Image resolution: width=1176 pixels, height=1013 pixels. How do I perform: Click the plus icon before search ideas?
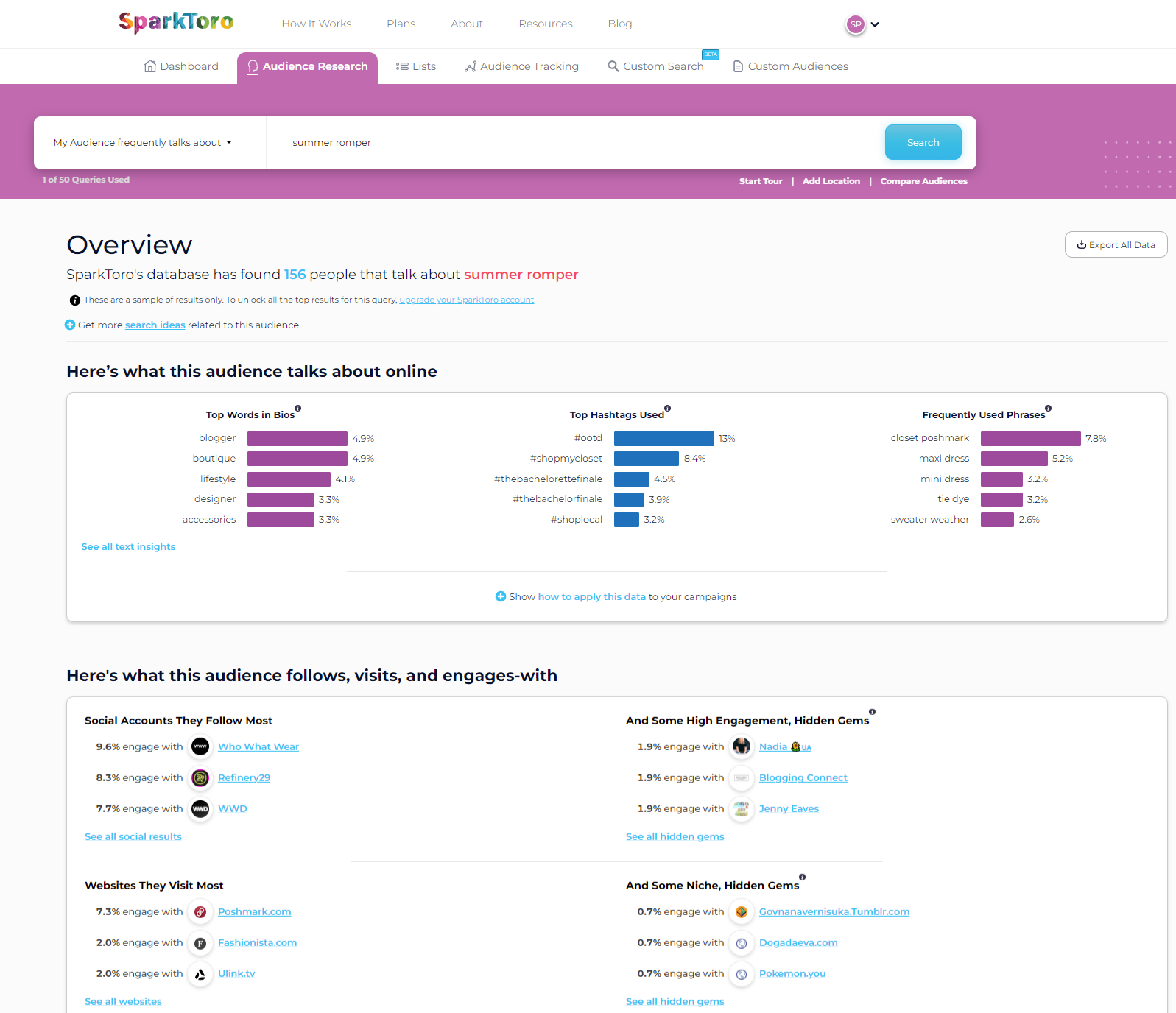(70, 325)
